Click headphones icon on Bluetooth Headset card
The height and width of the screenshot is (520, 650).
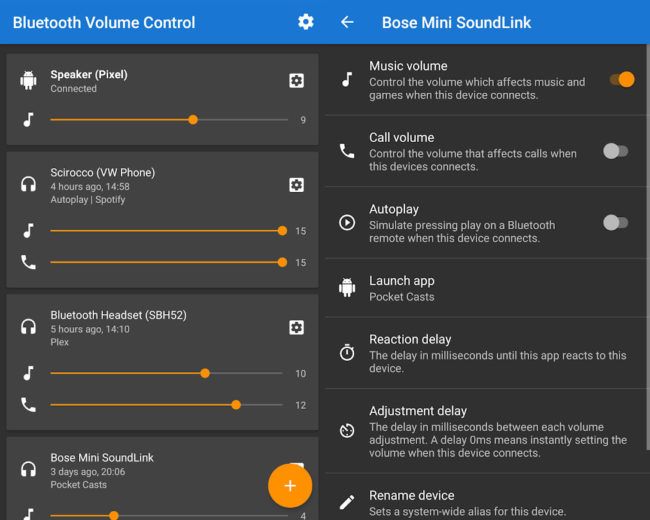(28, 327)
